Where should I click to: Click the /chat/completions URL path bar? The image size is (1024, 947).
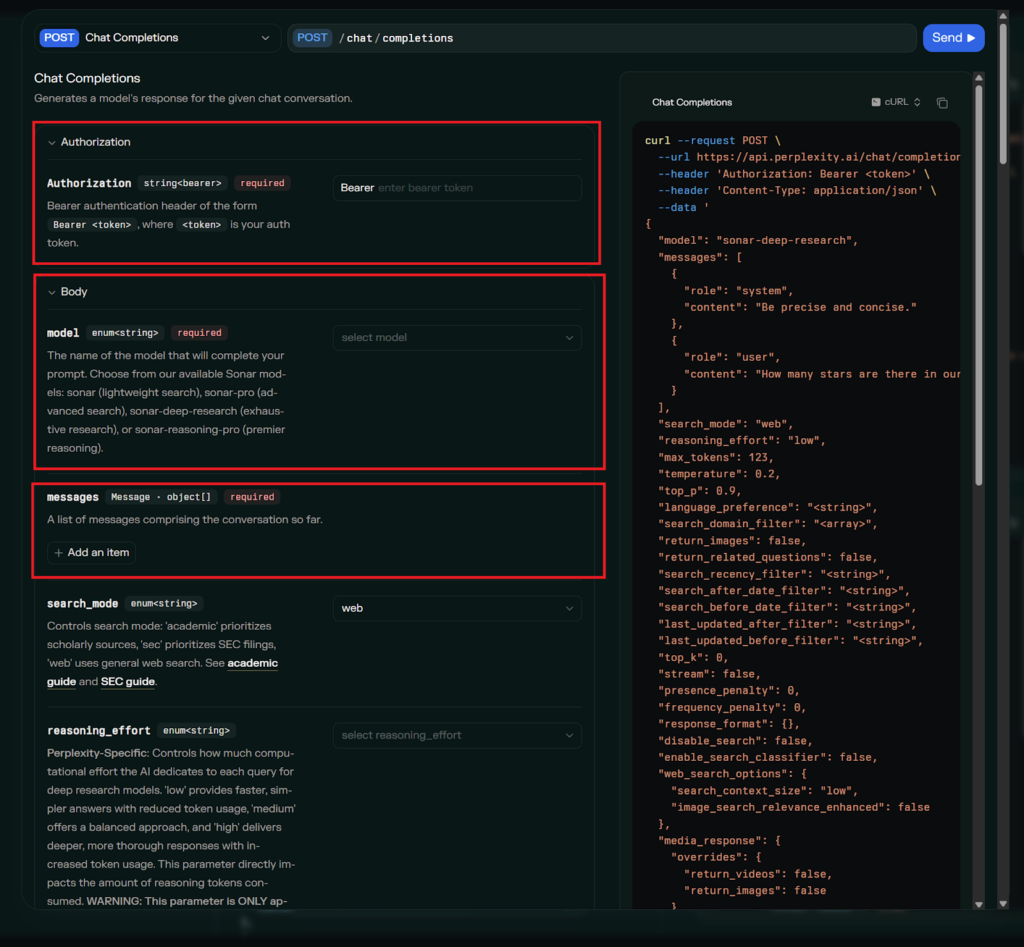click(600, 38)
